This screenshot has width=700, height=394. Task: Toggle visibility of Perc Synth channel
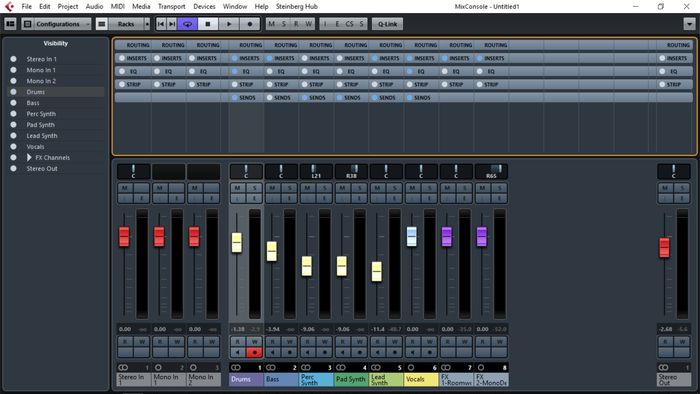click(13, 114)
